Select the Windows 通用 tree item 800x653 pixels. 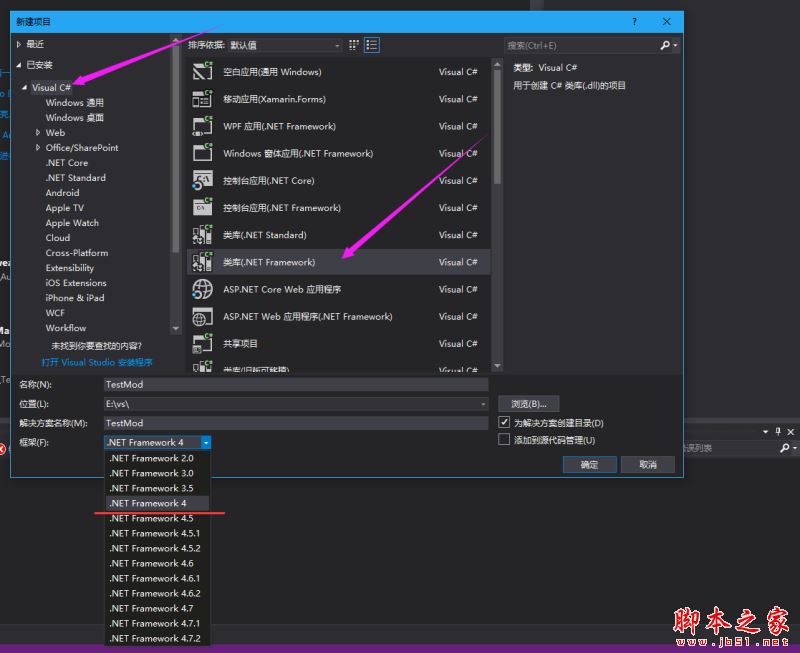(x=74, y=103)
